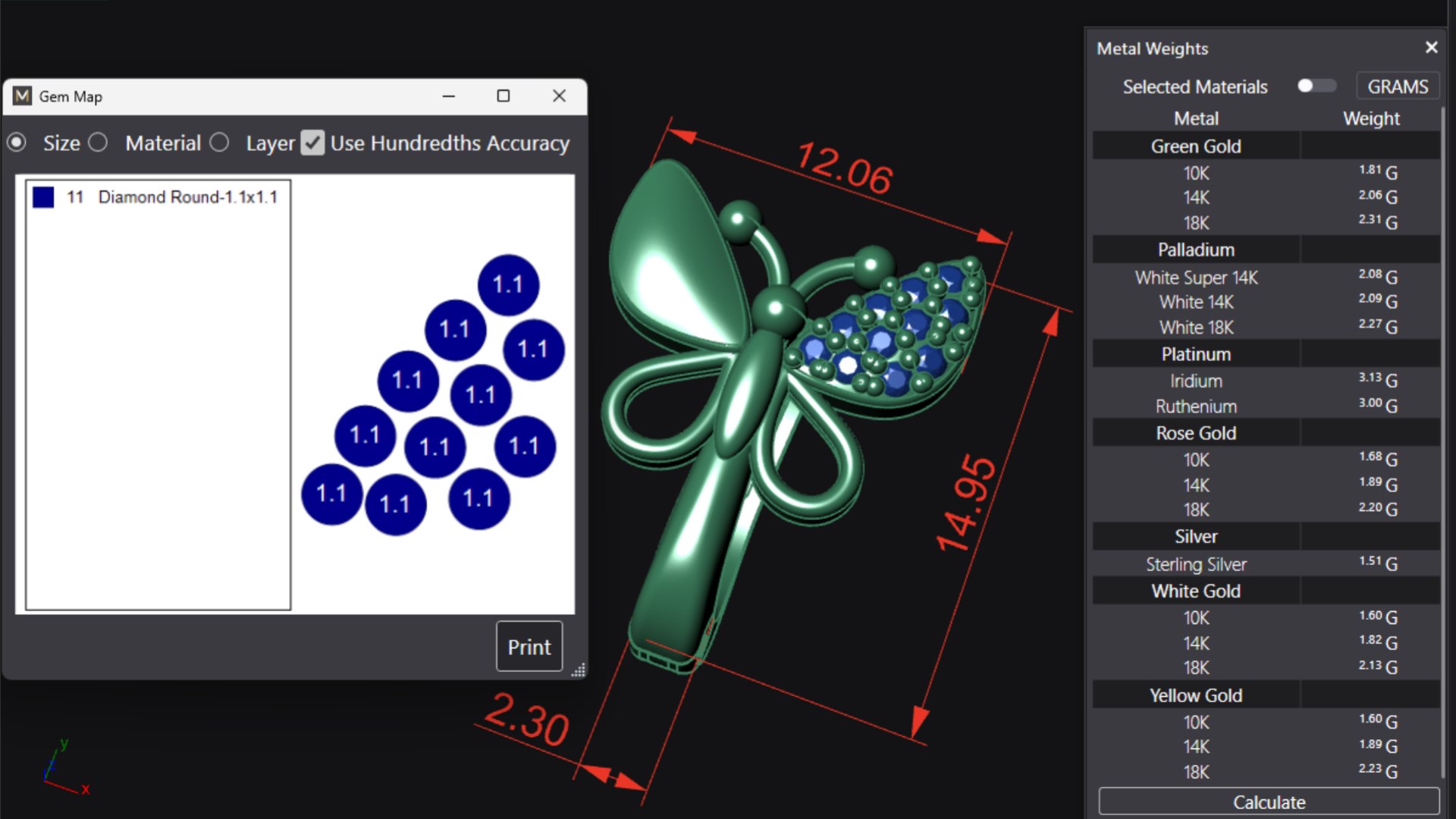Image resolution: width=1456 pixels, height=819 pixels.
Task: Select the Green Gold category header row
Action: [x=1196, y=146]
